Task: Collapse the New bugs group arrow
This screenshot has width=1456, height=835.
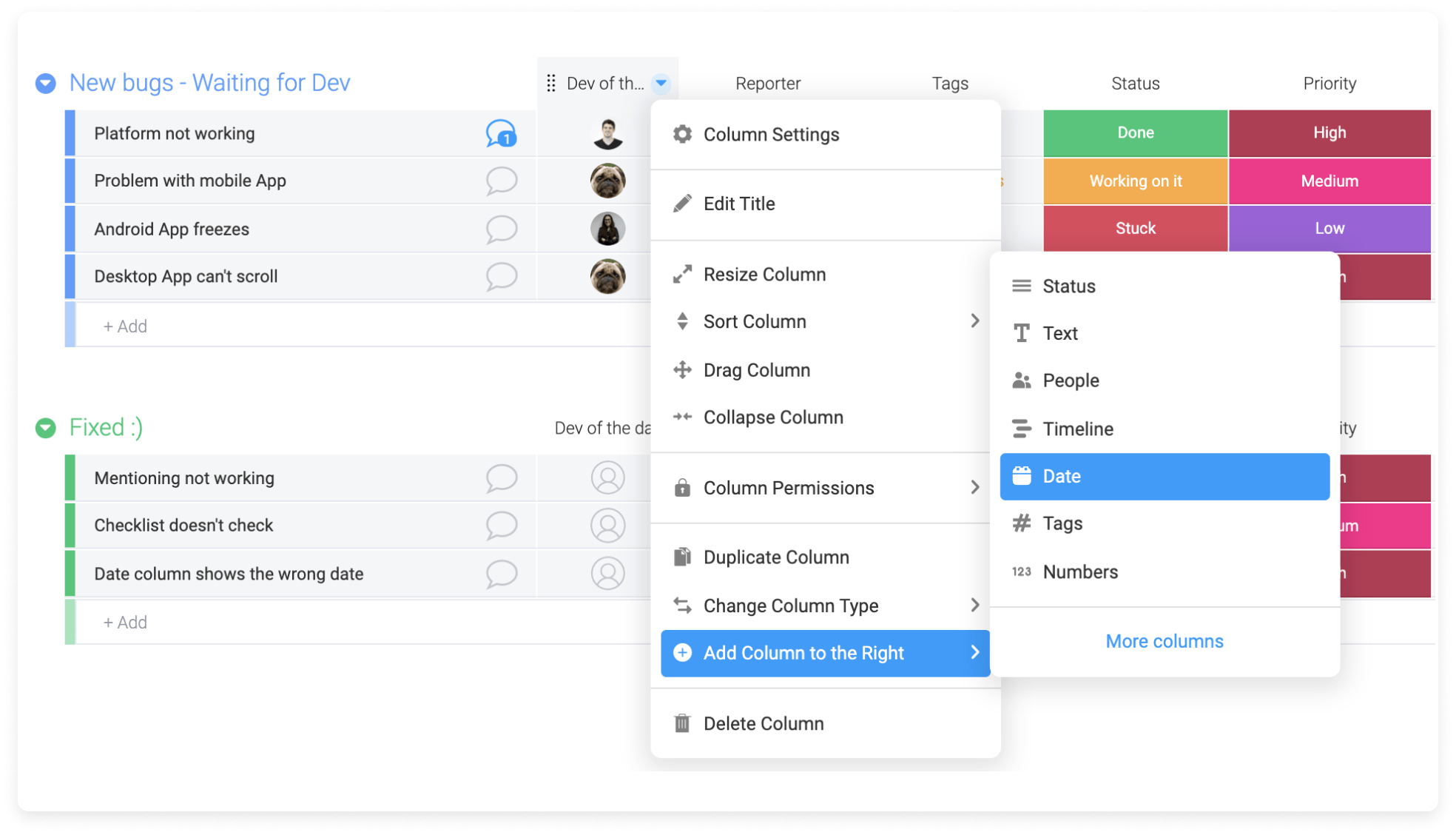Action: [46, 84]
